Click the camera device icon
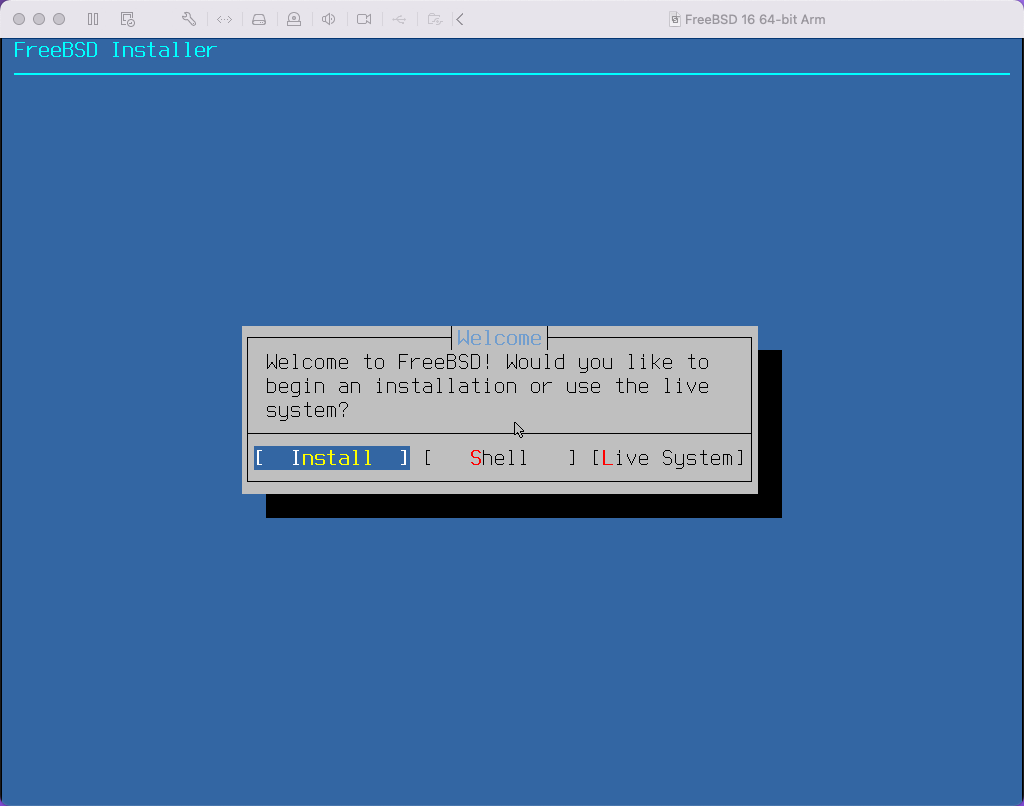1024x806 pixels. point(364,20)
